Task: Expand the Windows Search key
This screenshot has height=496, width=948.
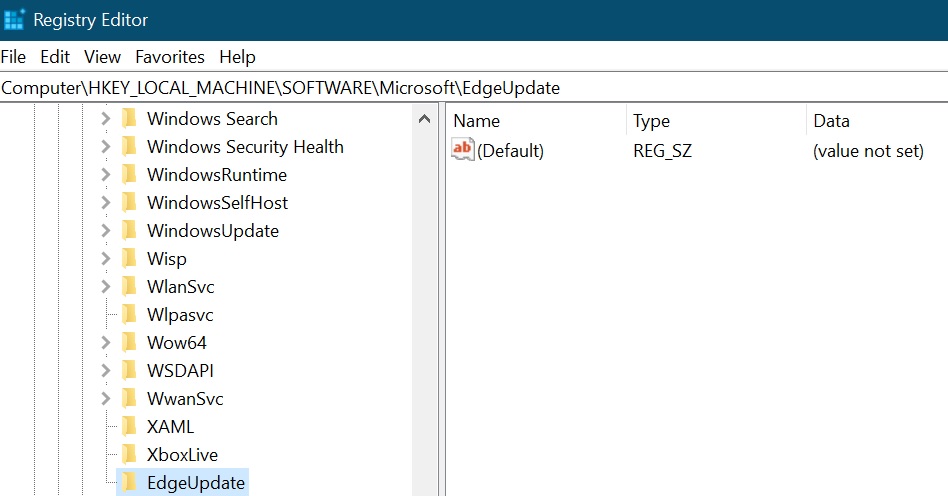Action: 106,119
